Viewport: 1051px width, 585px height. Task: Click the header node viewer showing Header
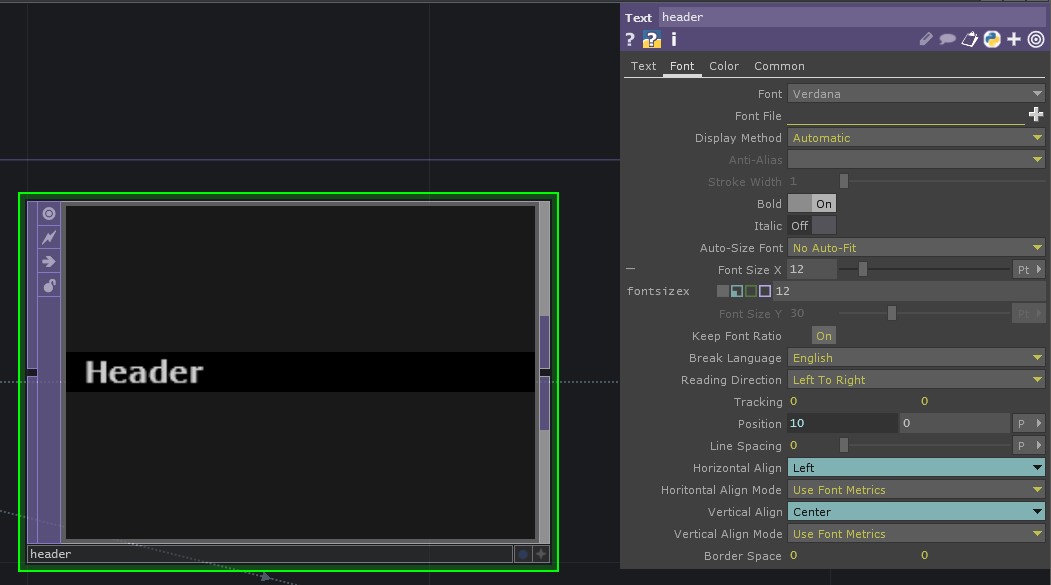tap(300, 372)
